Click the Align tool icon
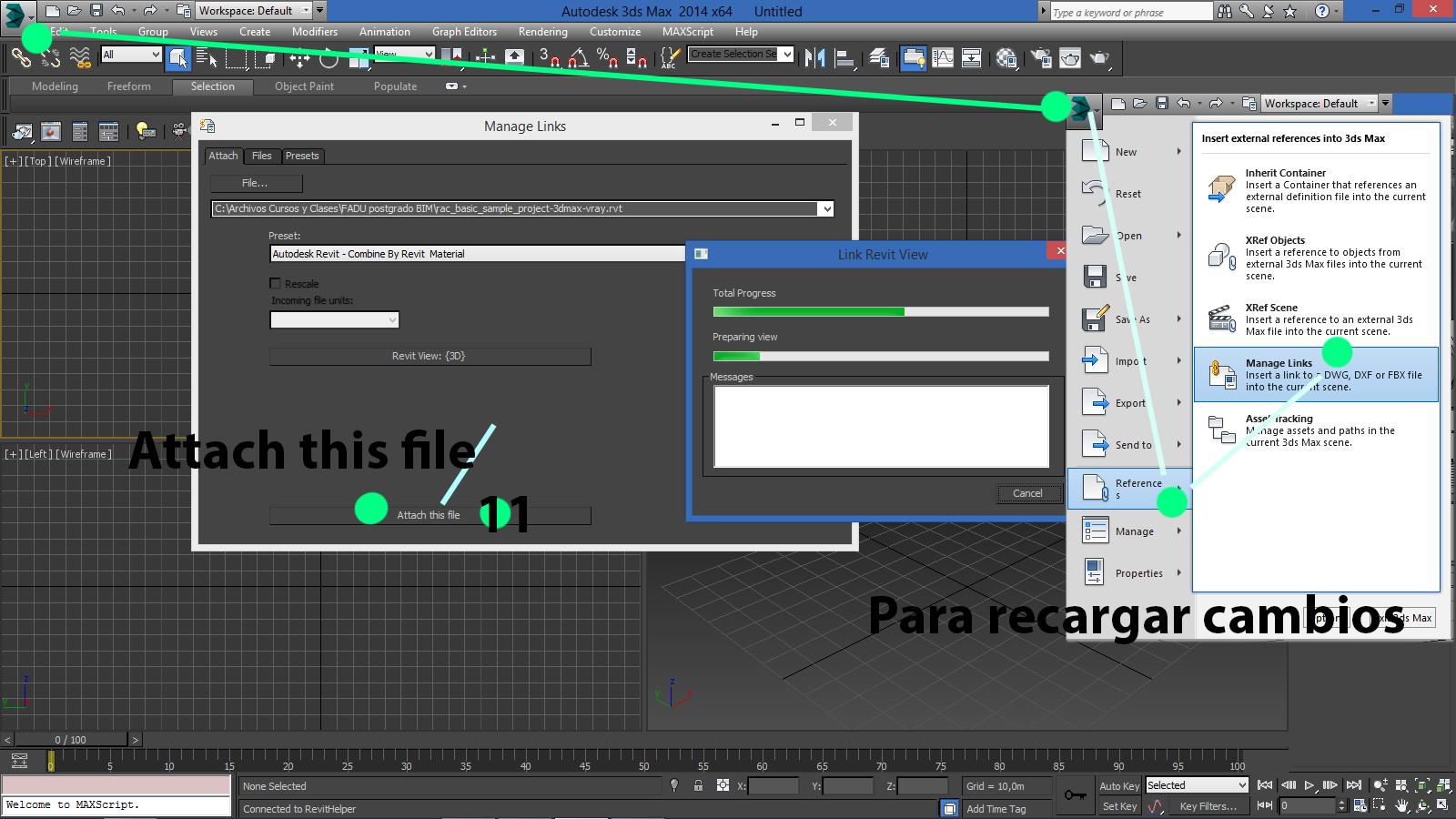The image size is (1456, 819). click(845, 58)
